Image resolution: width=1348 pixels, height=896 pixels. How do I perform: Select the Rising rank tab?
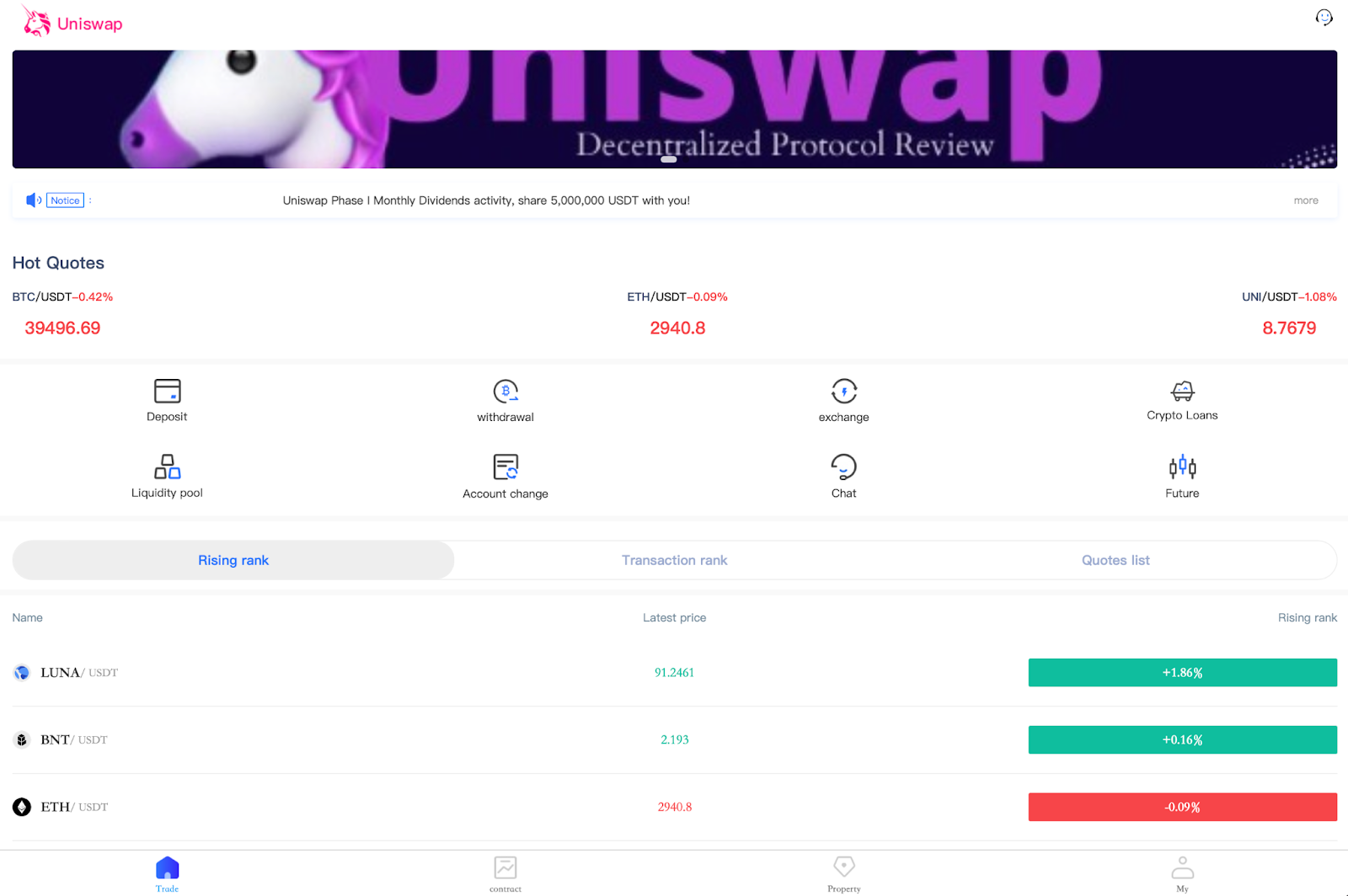click(233, 560)
